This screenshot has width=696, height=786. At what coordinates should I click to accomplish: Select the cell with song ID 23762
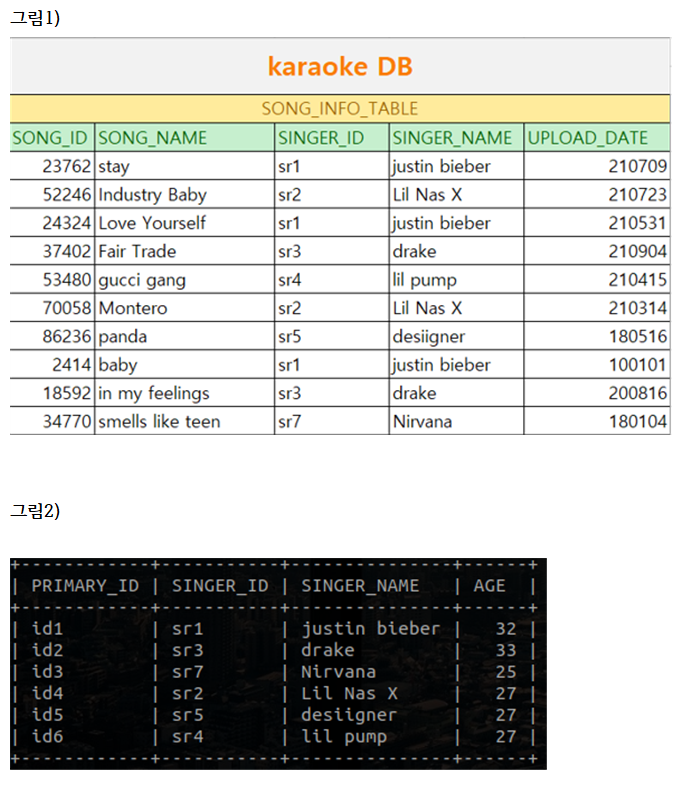point(52,166)
